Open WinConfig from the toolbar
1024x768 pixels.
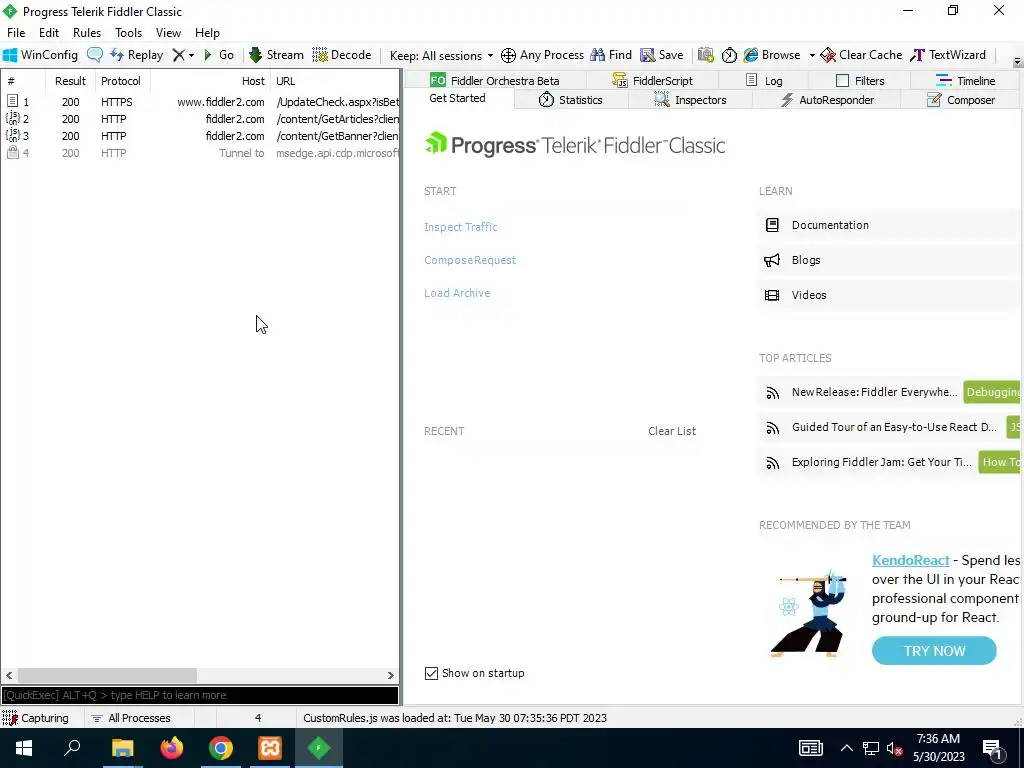[x=40, y=55]
